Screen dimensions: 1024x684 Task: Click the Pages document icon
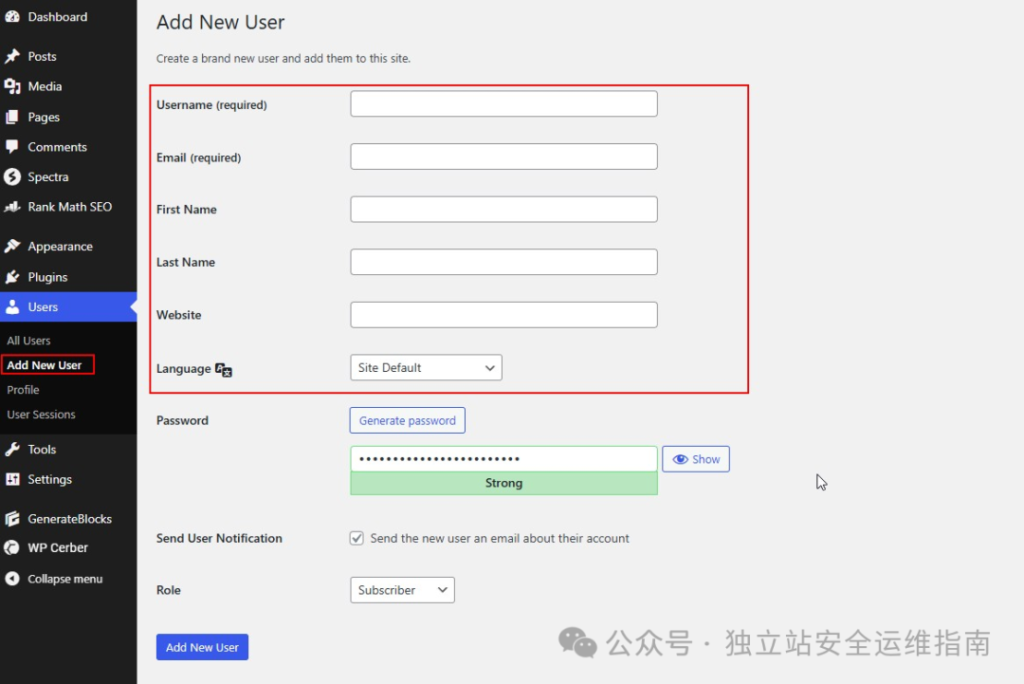[12, 117]
